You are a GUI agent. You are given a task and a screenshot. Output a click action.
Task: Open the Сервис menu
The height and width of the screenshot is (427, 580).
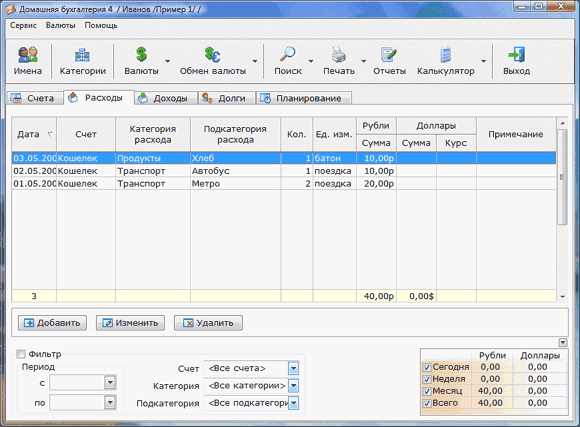[23, 26]
